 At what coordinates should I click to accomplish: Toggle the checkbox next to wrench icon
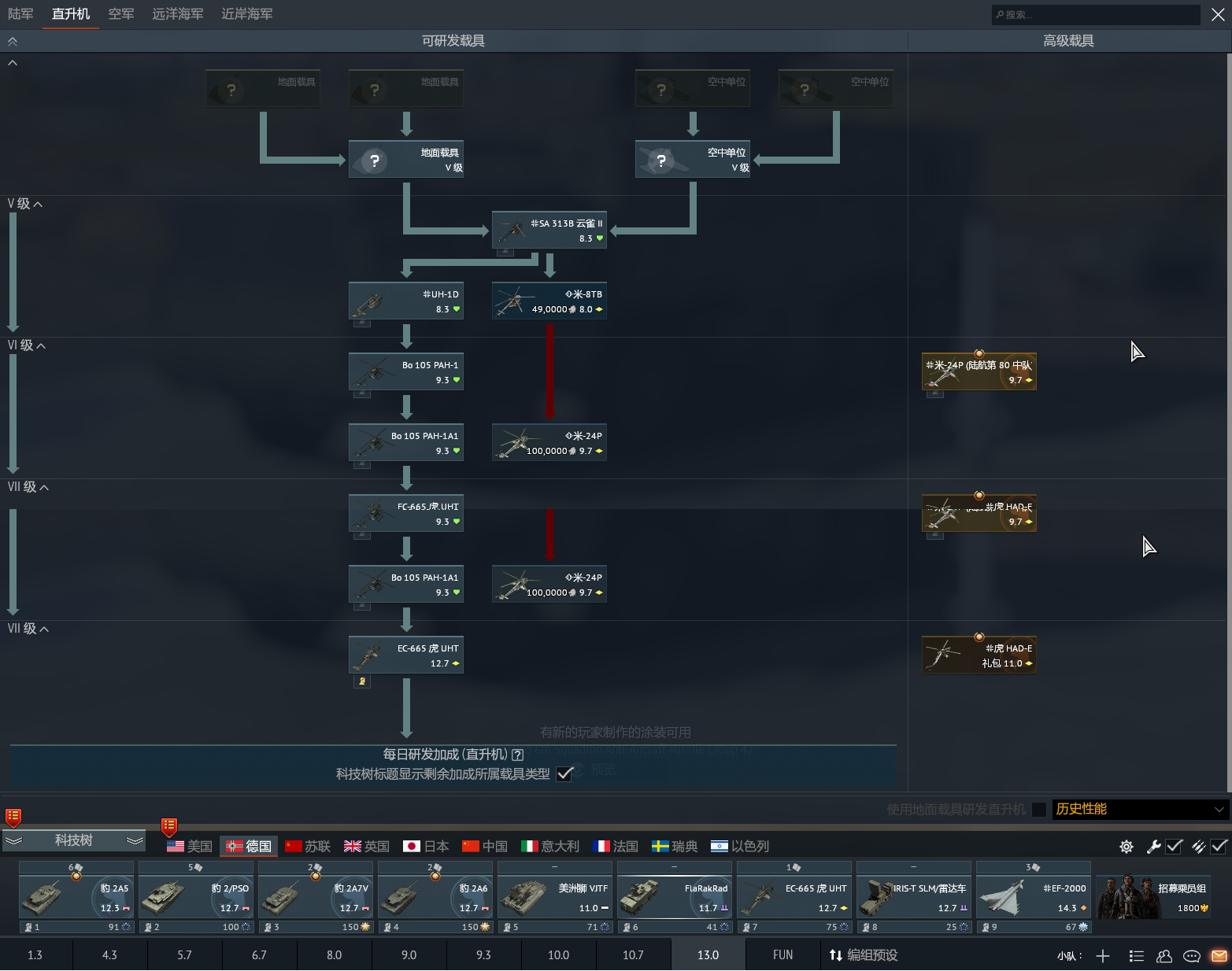[1175, 847]
